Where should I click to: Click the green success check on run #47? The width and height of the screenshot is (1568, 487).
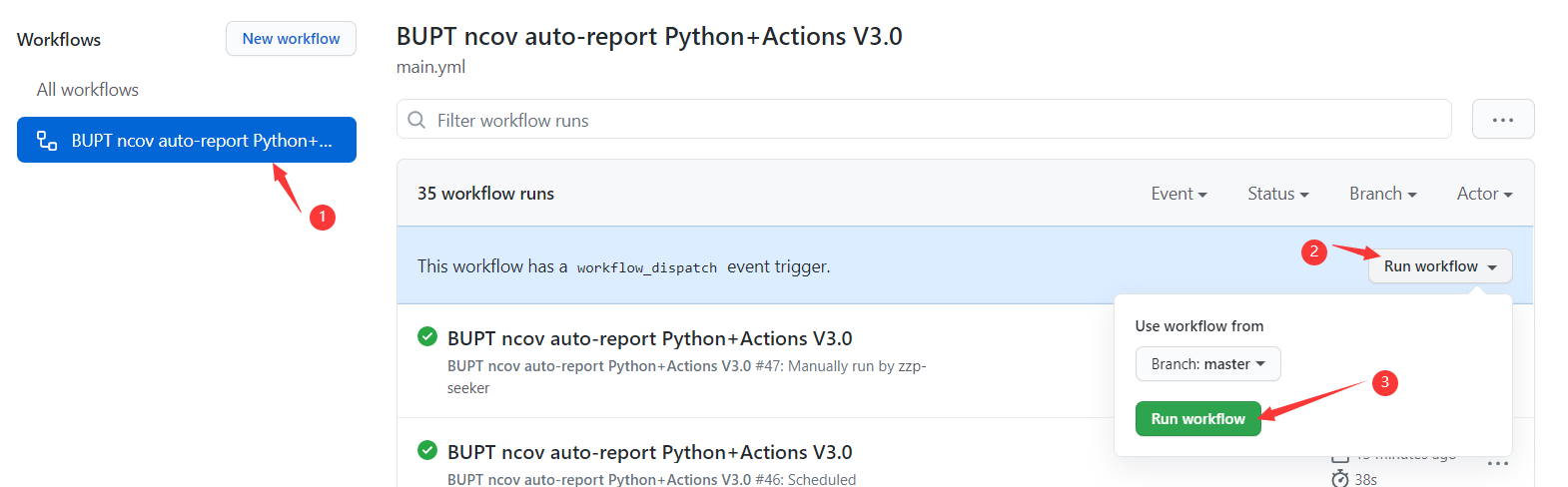pos(427,336)
